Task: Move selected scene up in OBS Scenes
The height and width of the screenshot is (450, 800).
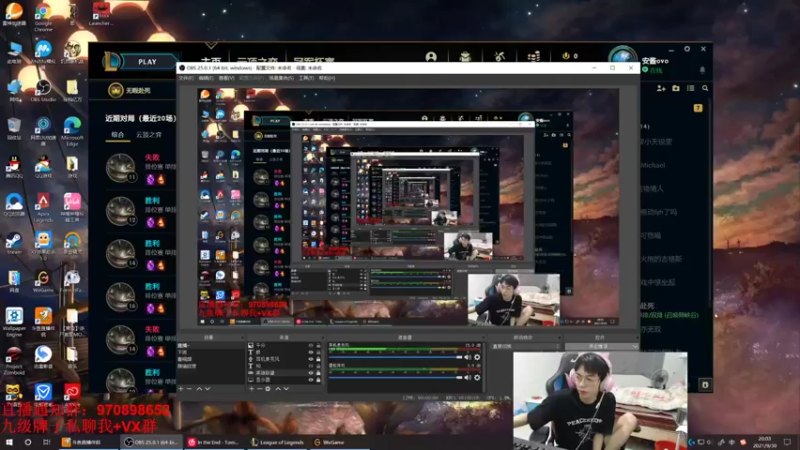Action: coord(199,389)
